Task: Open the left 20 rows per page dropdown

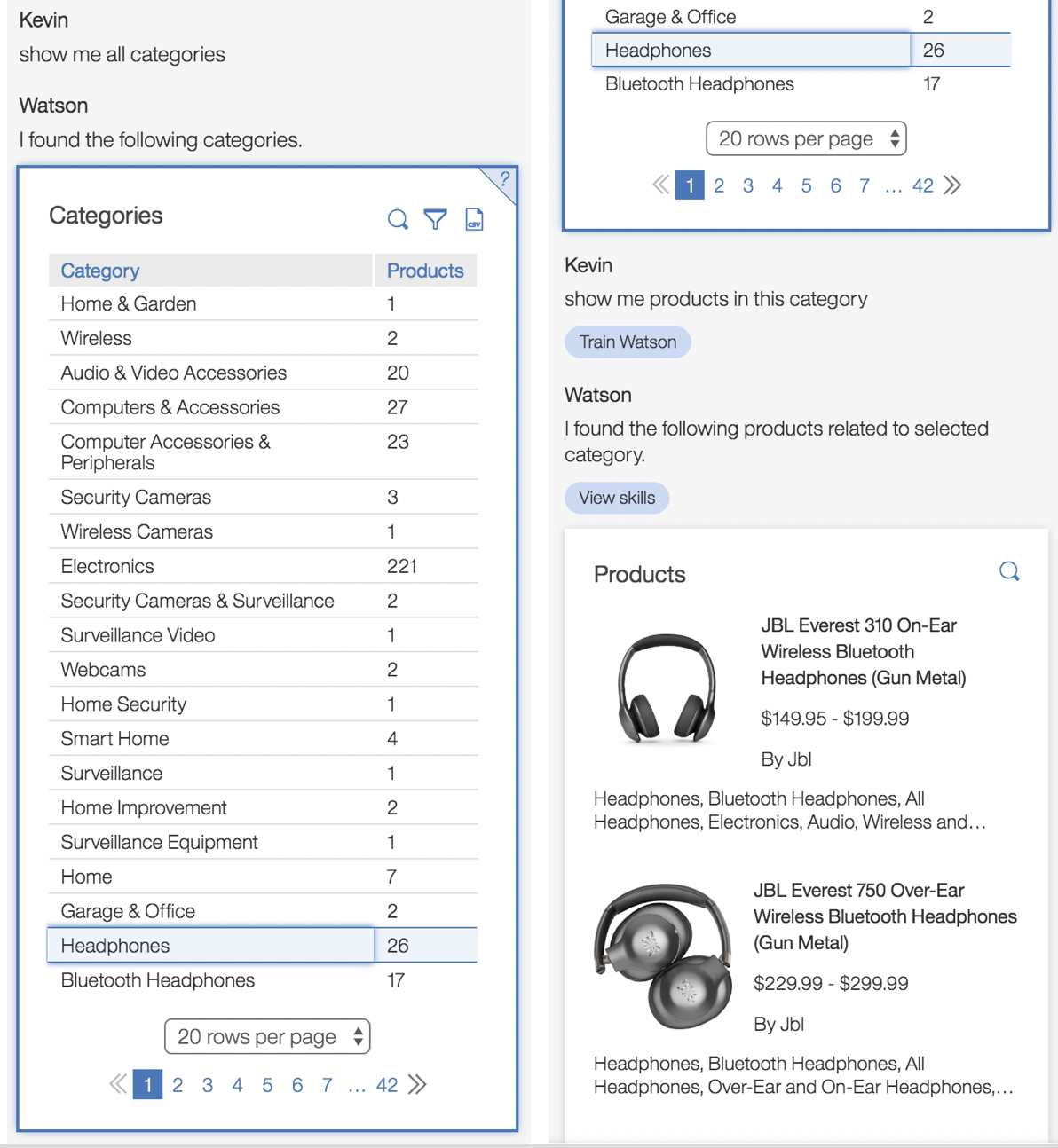Action: [x=267, y=1036]
